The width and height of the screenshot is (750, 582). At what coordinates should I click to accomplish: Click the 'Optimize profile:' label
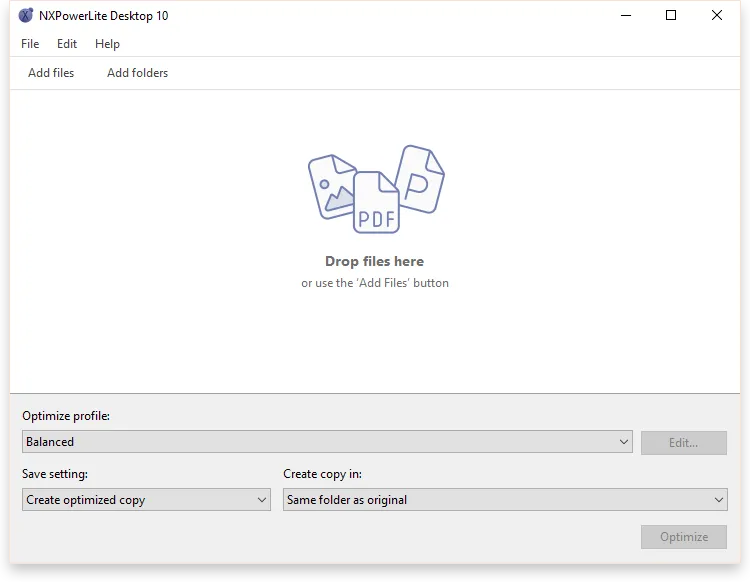tap(66, 416)
